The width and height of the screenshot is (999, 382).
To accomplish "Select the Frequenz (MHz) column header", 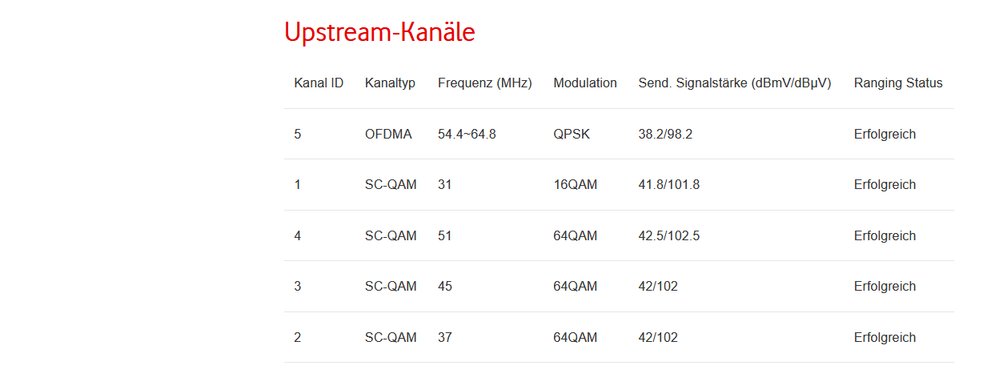I will [x=485, y=83].
